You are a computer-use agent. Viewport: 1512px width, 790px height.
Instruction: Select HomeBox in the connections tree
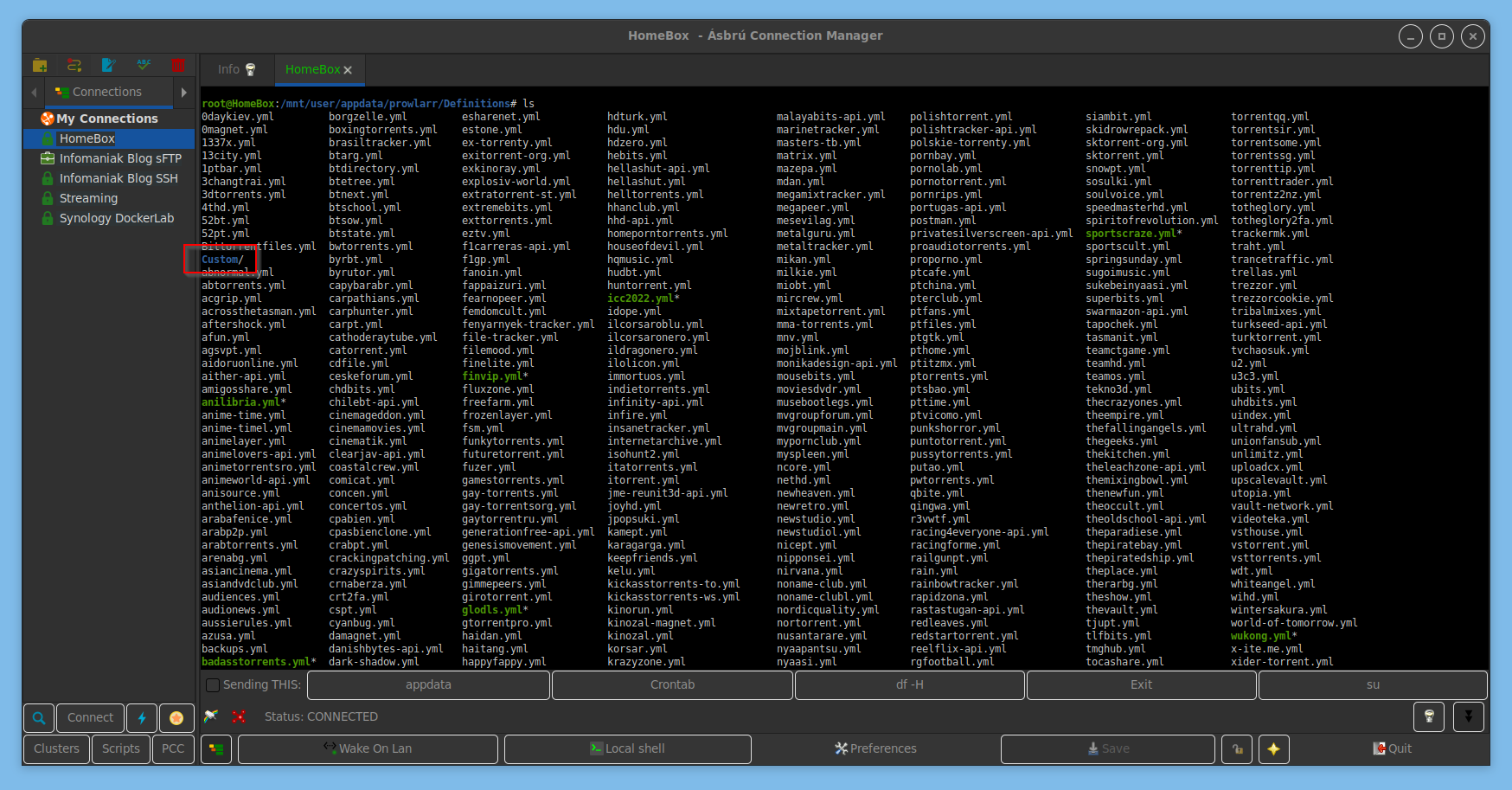pyautogui.click(x=109, y=138)
